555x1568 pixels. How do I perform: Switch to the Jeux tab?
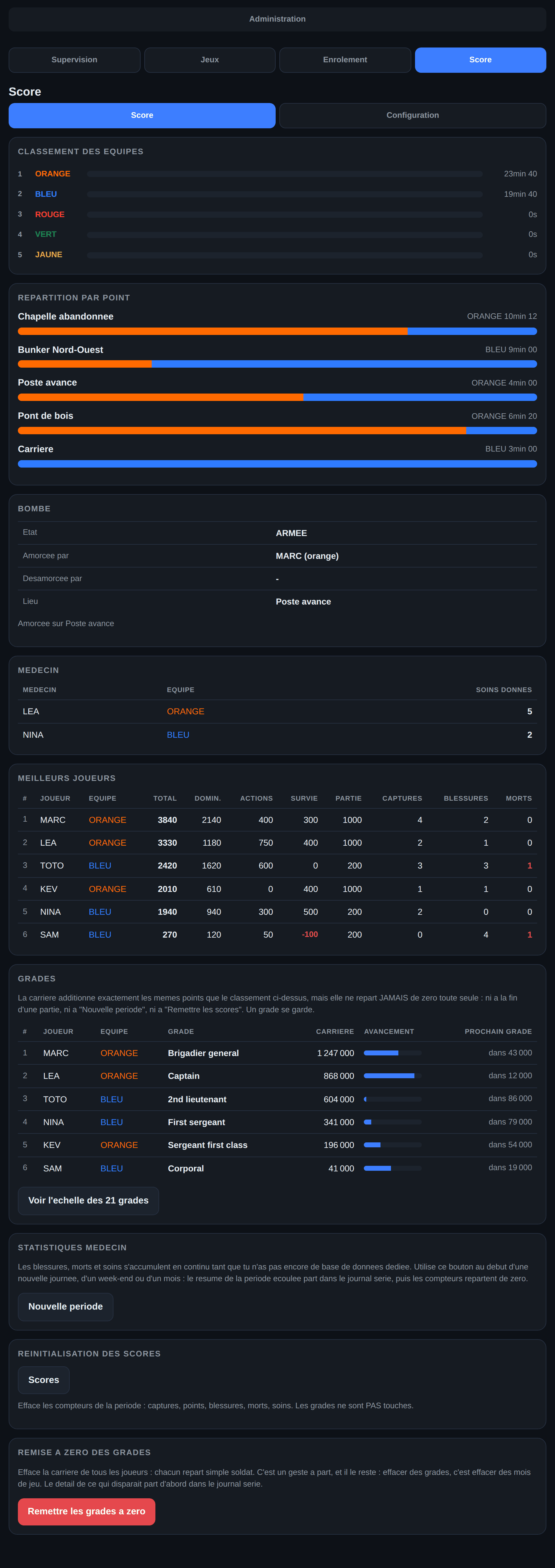click(210, 60)
